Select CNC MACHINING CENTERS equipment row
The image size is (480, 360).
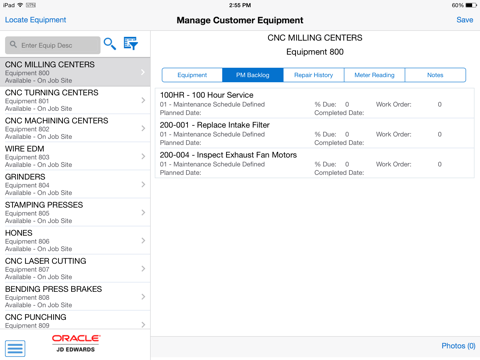[x=75, y=128]
